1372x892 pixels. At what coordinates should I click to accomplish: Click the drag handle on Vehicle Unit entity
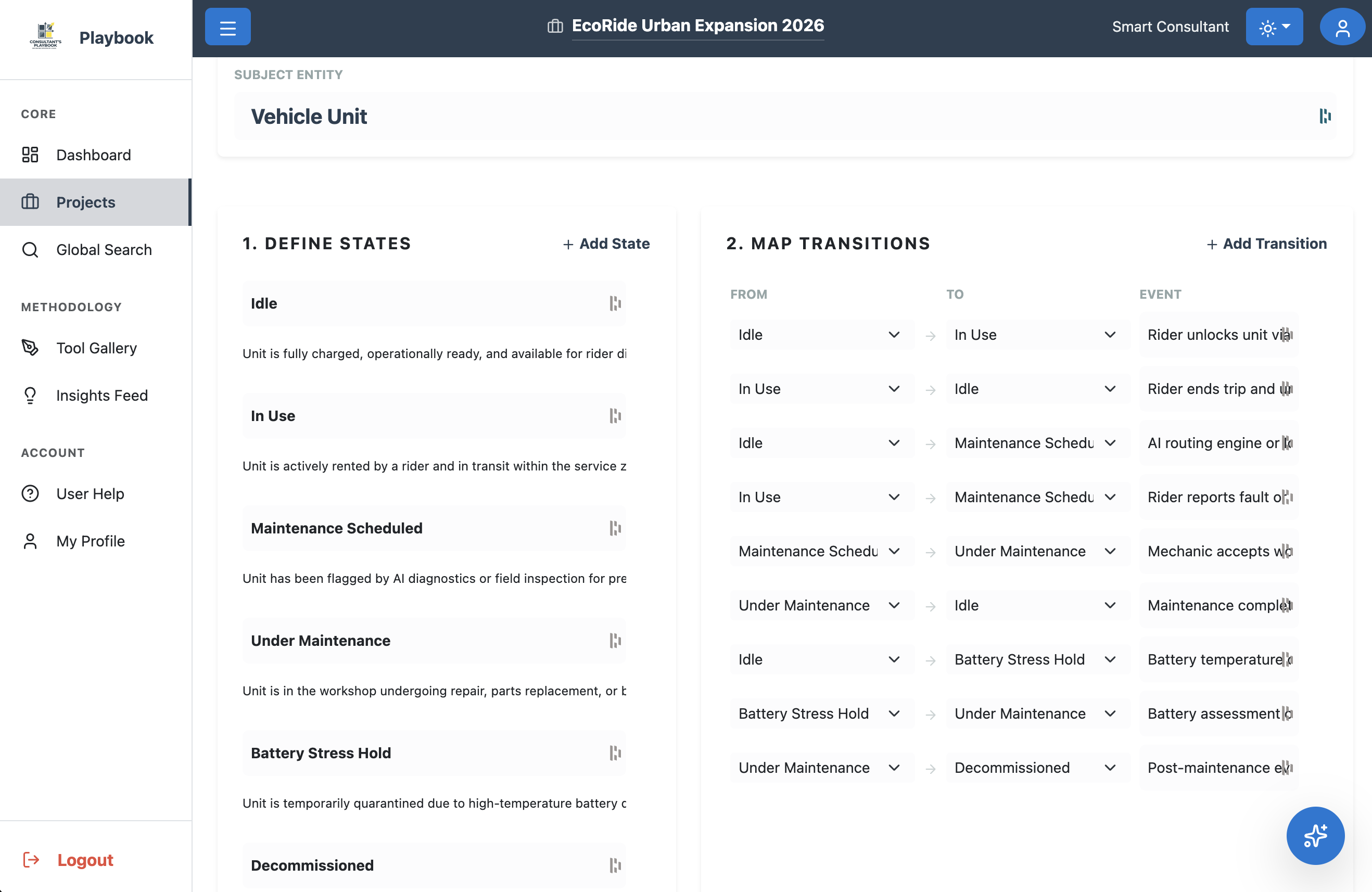(x=1324, y=117)
